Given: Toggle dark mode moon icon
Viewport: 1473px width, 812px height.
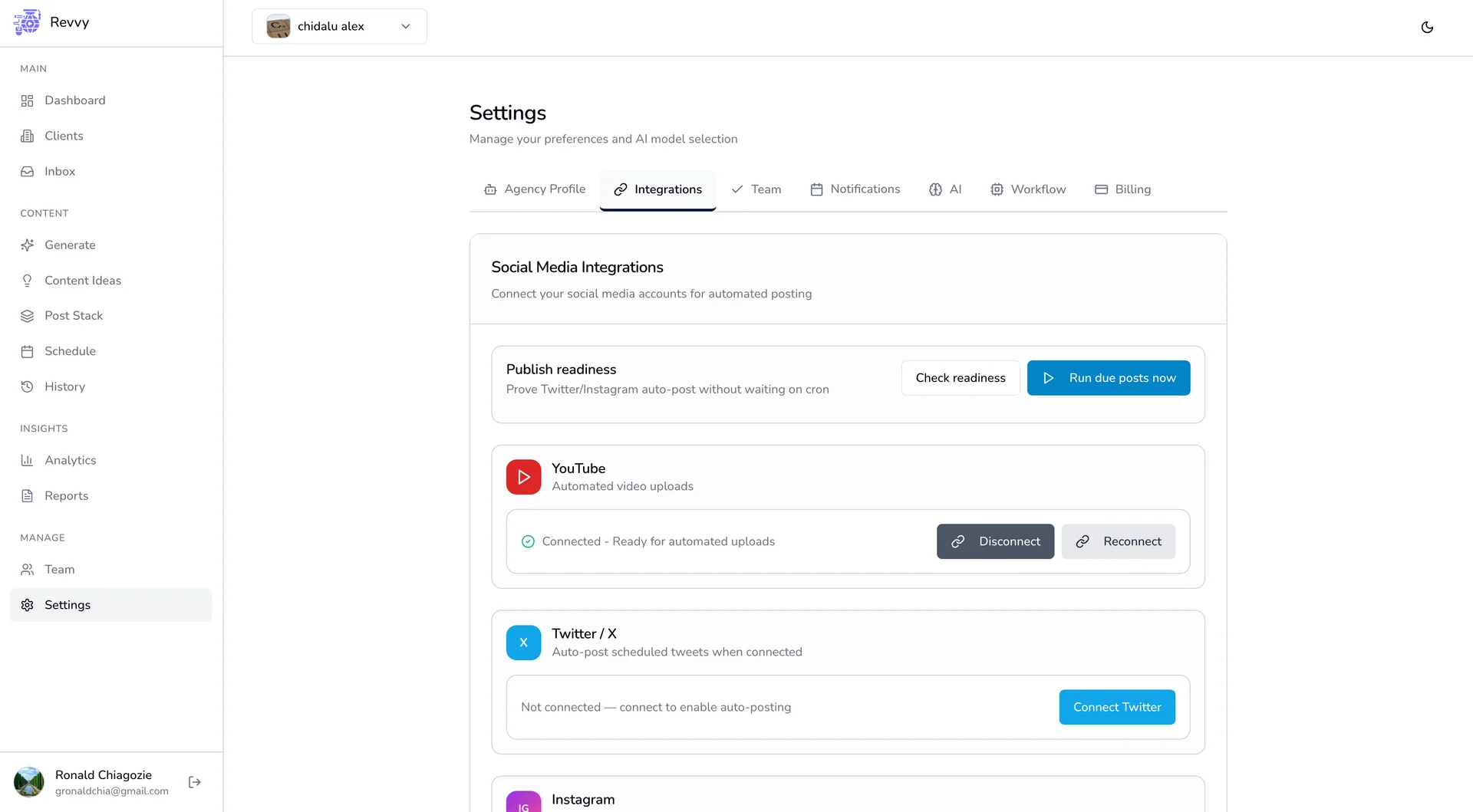Looking at the screenshot, I should pyautogui.click(x=1427, y=27).
